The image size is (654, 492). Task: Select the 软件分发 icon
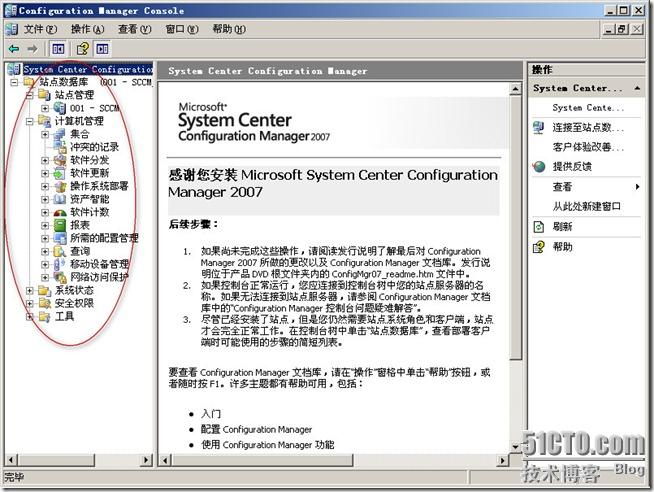(60, 160)
